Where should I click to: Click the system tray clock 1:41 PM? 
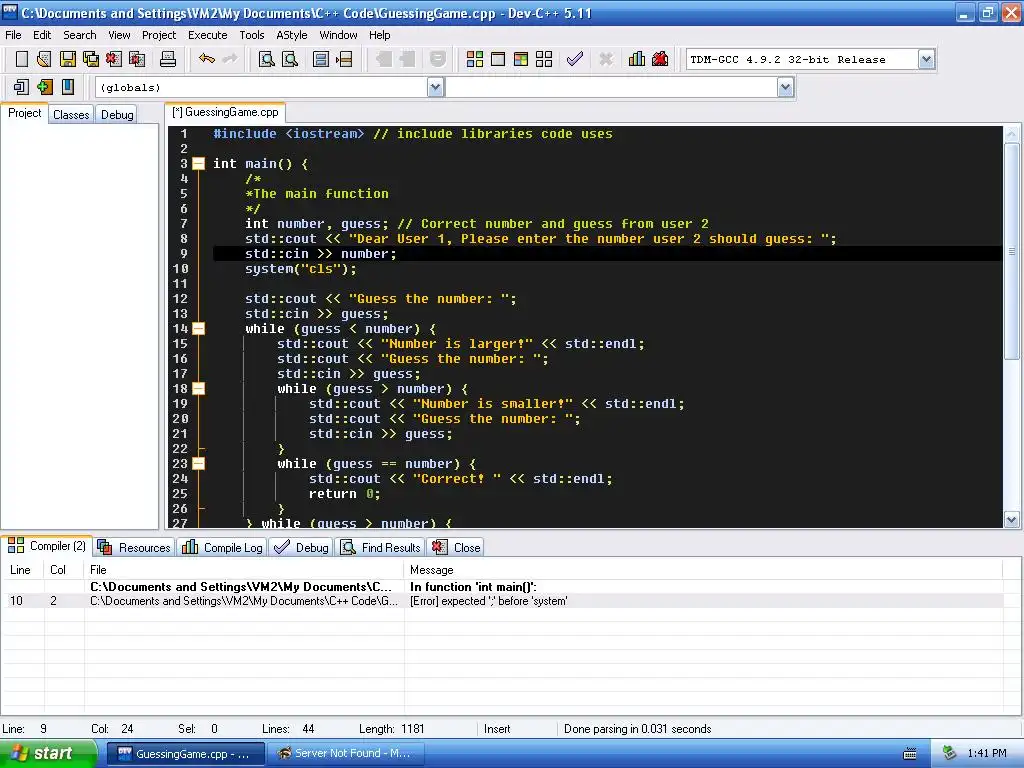click(987, 754)
